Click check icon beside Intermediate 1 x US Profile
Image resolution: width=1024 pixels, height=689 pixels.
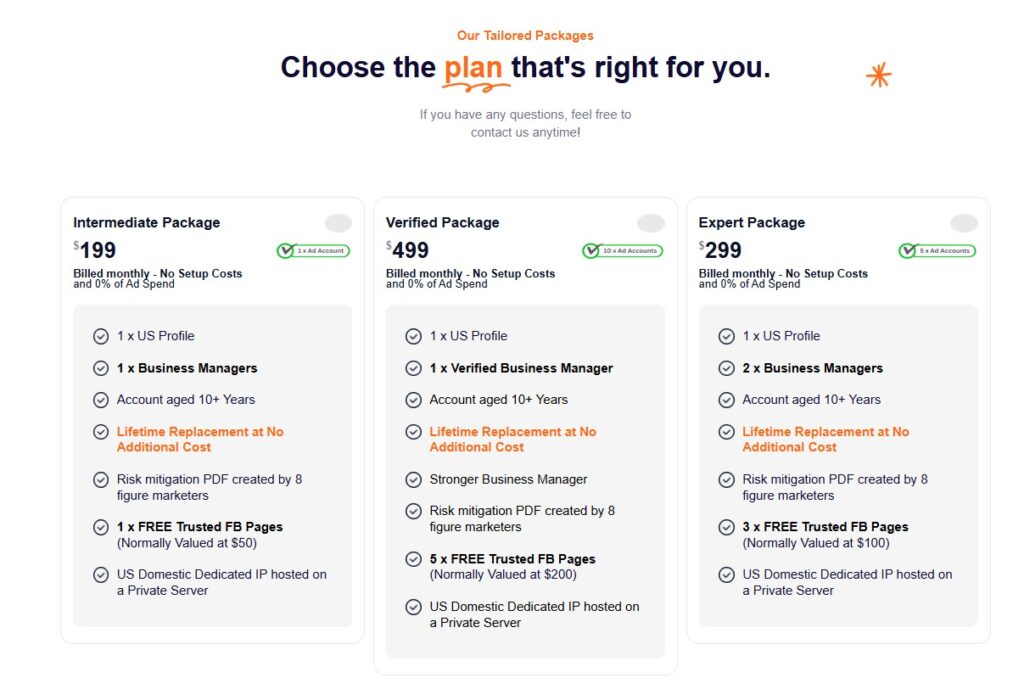(x=101, y=336)
